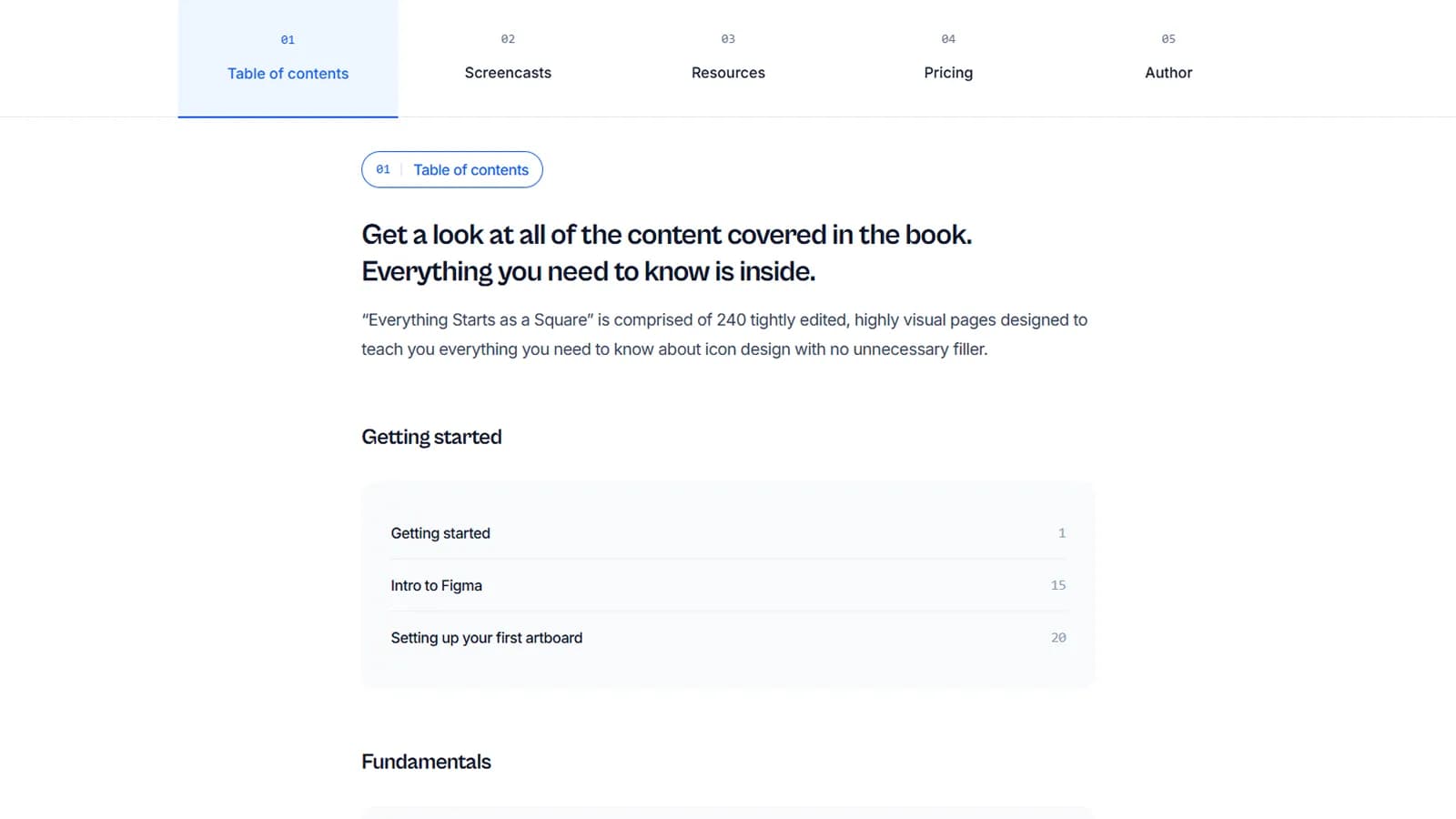Click the '05' label above Author

coord(1168,39)
